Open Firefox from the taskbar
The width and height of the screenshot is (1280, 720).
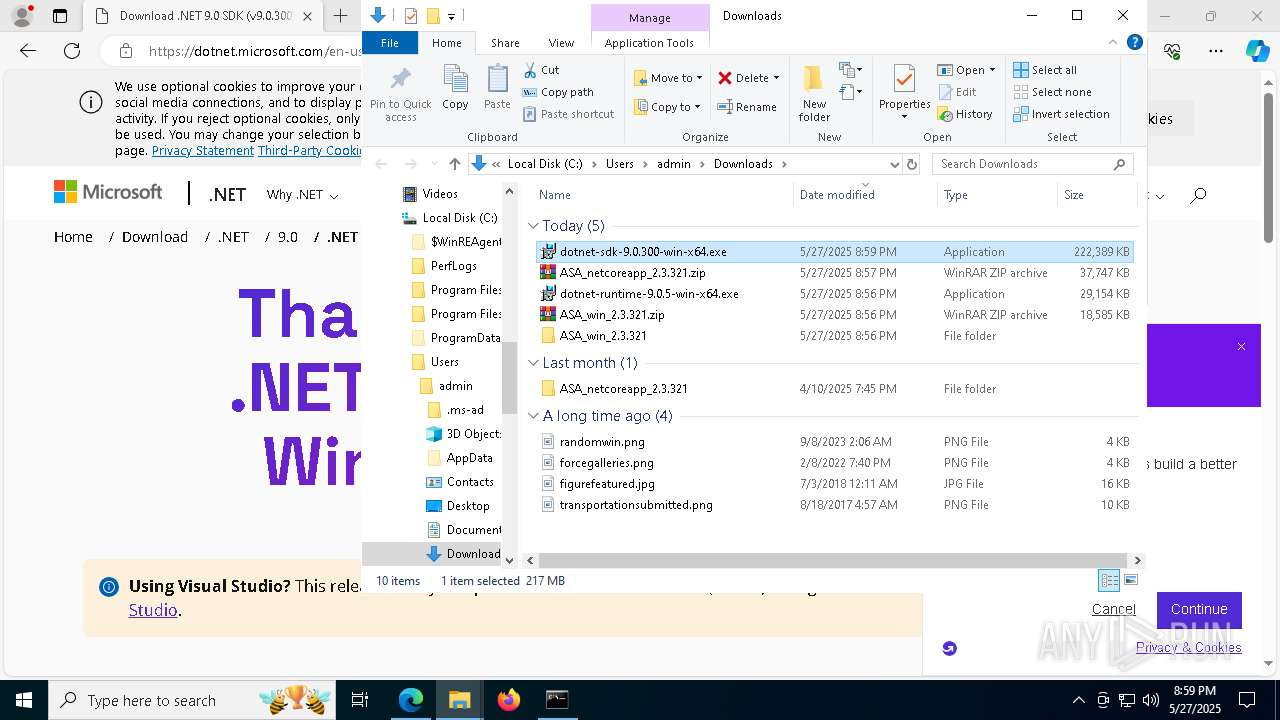coord(509,700)
